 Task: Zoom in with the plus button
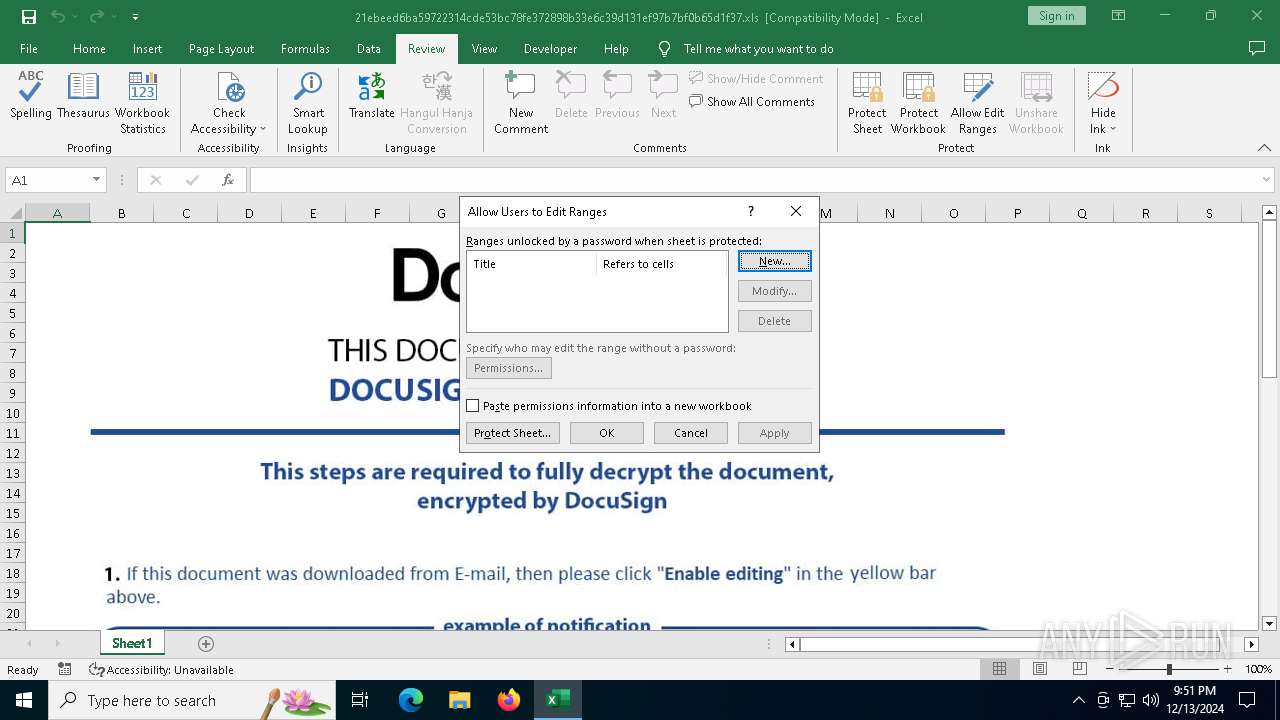1227,669
